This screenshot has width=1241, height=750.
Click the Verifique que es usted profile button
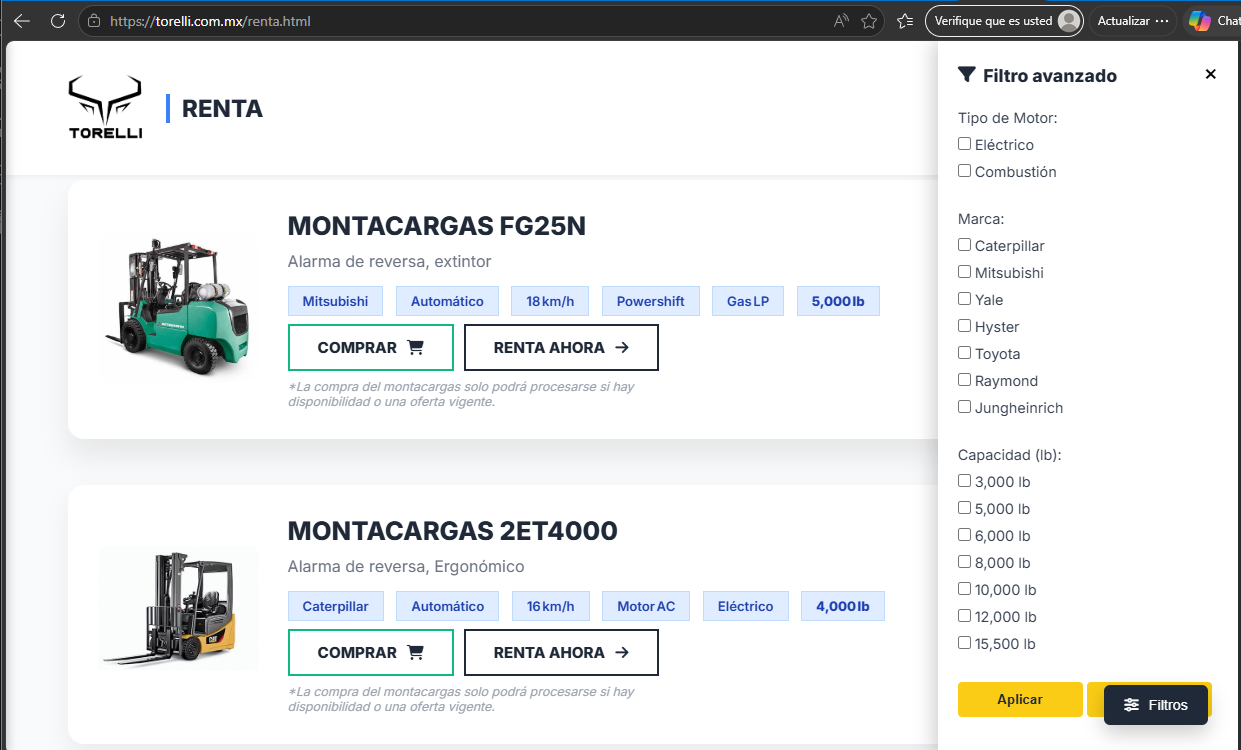coord(1004,20)
